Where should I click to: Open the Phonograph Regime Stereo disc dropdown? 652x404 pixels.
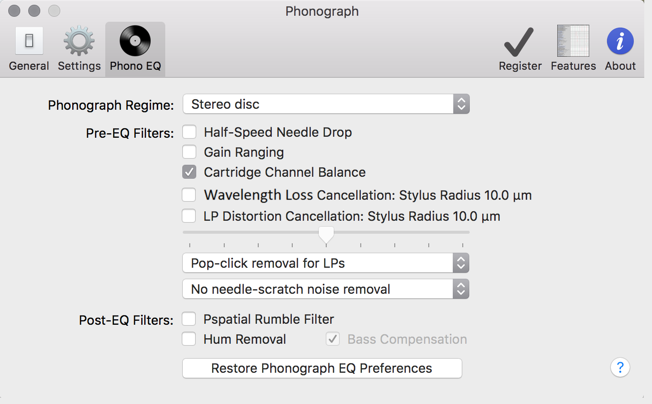[326, 104]
